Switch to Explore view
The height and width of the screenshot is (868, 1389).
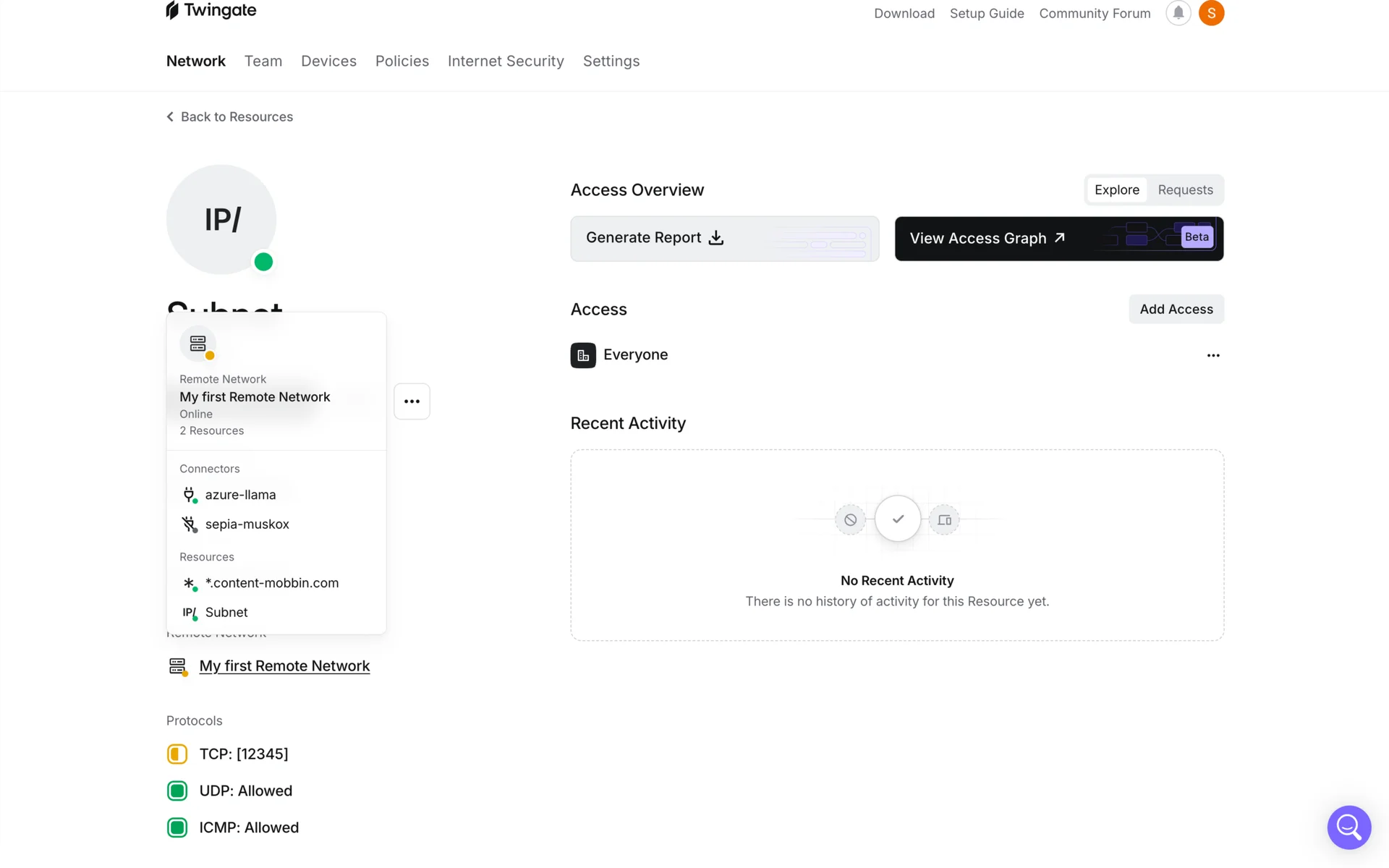pos(1116,190)
